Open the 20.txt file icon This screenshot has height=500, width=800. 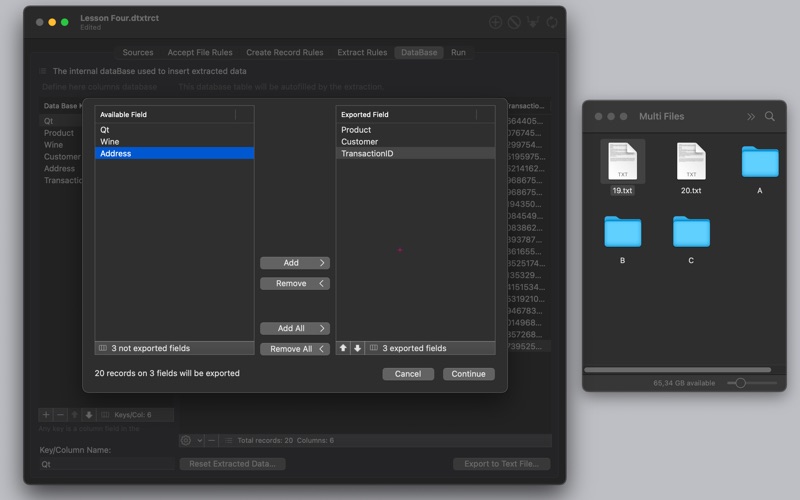tap(690, 162)
